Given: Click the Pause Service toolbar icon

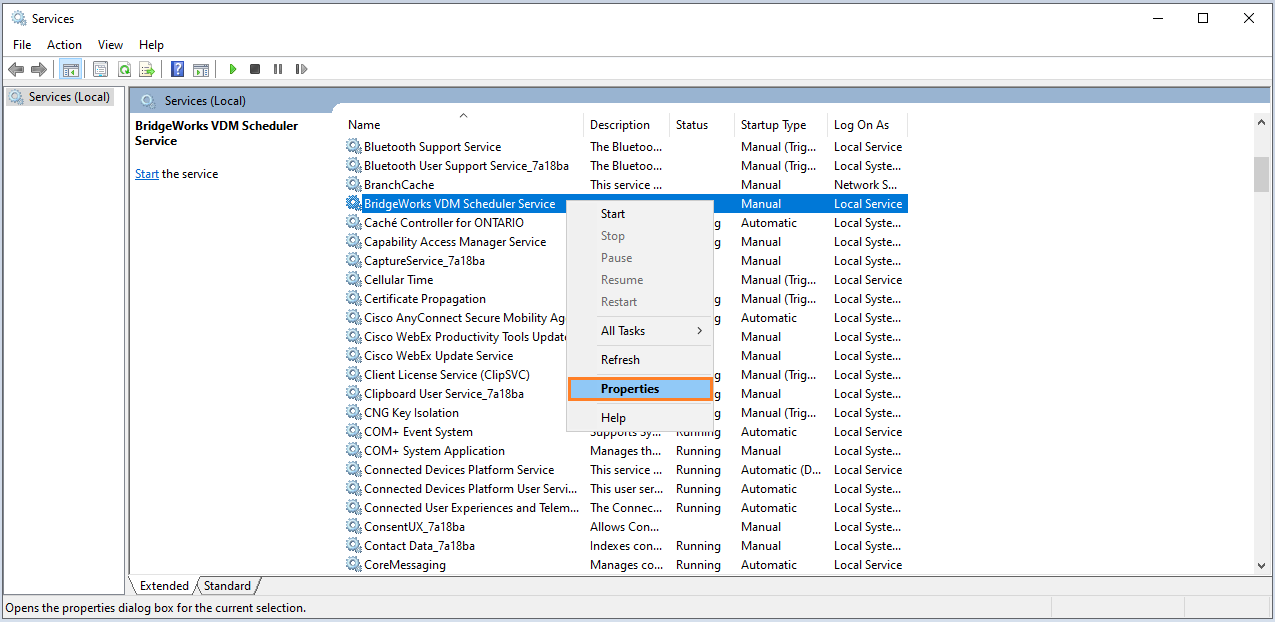Looking at the screenshot, I should tap(278, 69).
